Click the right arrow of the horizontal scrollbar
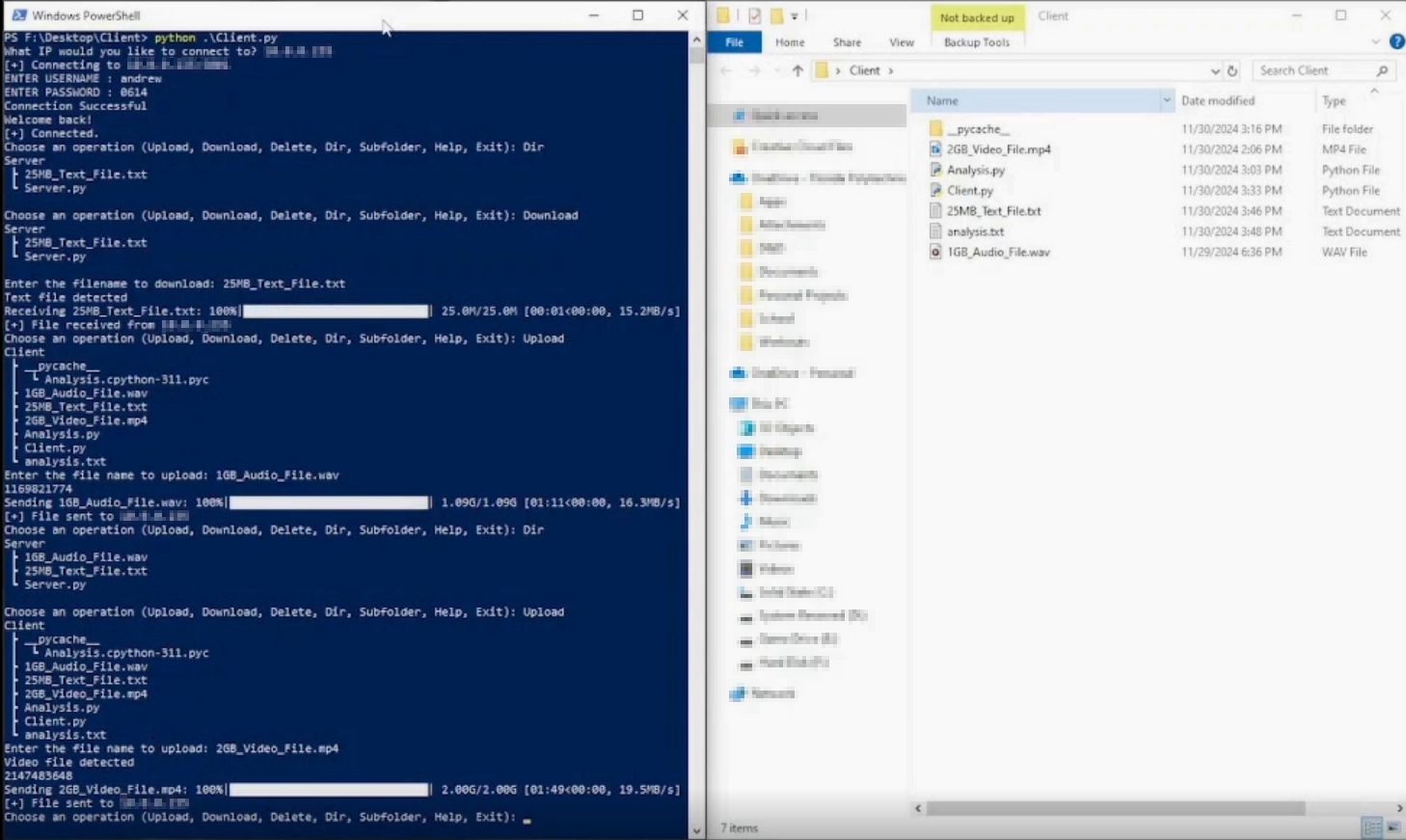This screenshot has width=1406, height=840. click(1399, 808)
